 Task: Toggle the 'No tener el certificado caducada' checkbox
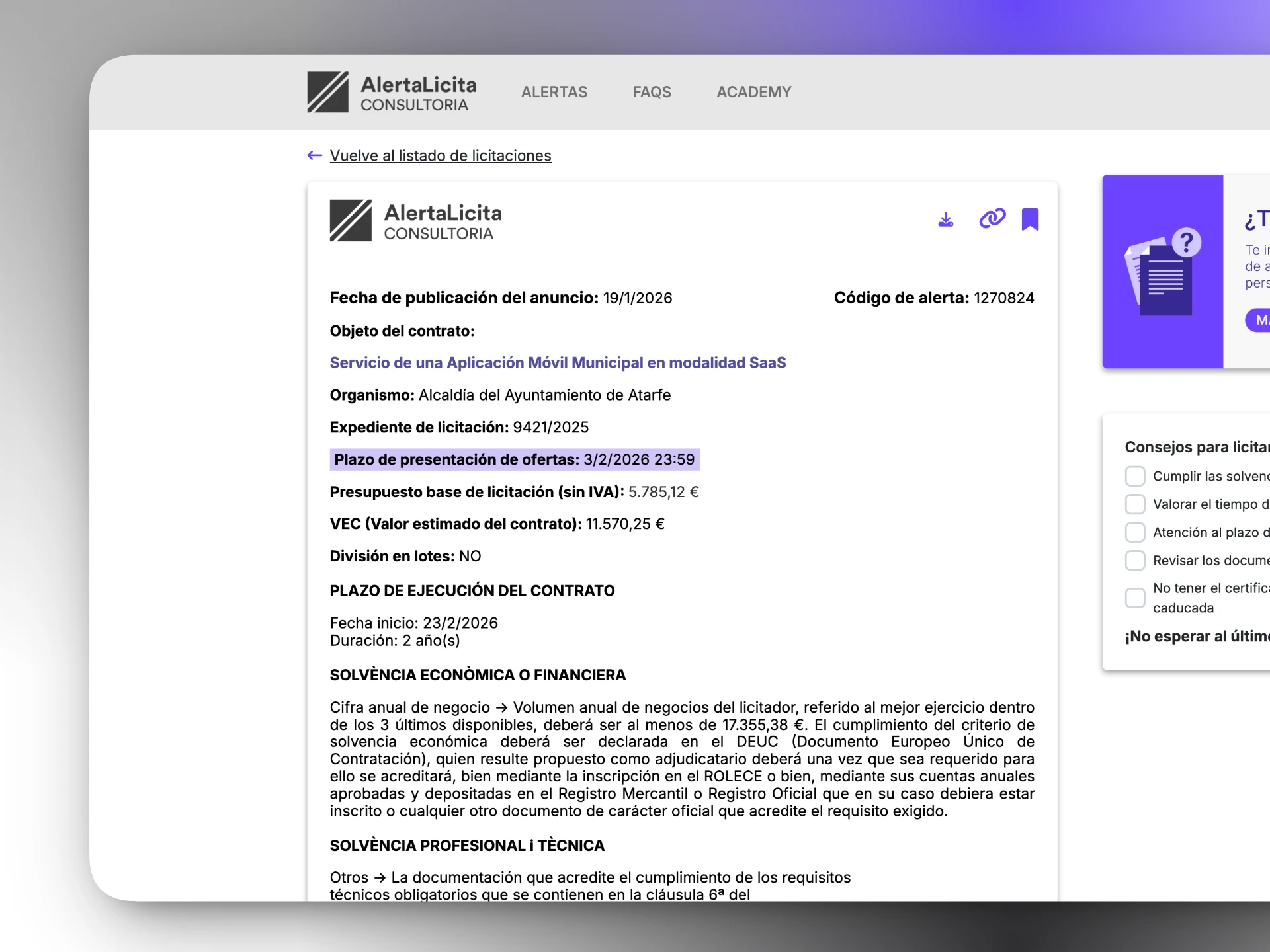pyautogui.click(x=1135, y=598)
